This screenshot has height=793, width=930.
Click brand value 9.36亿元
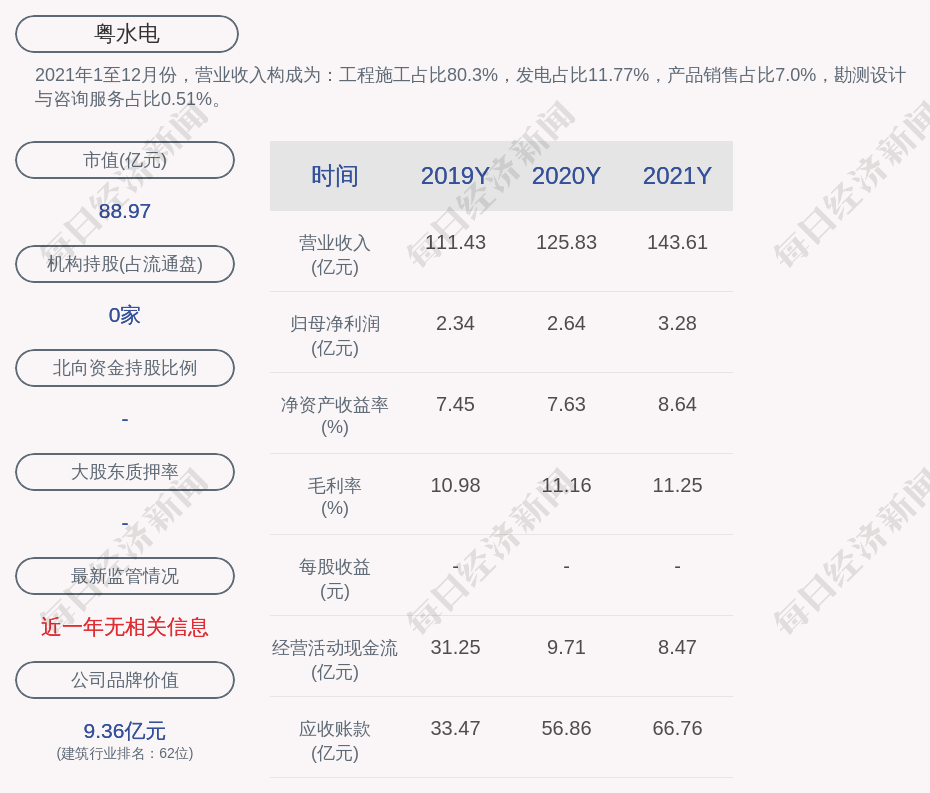click(125, 731)
